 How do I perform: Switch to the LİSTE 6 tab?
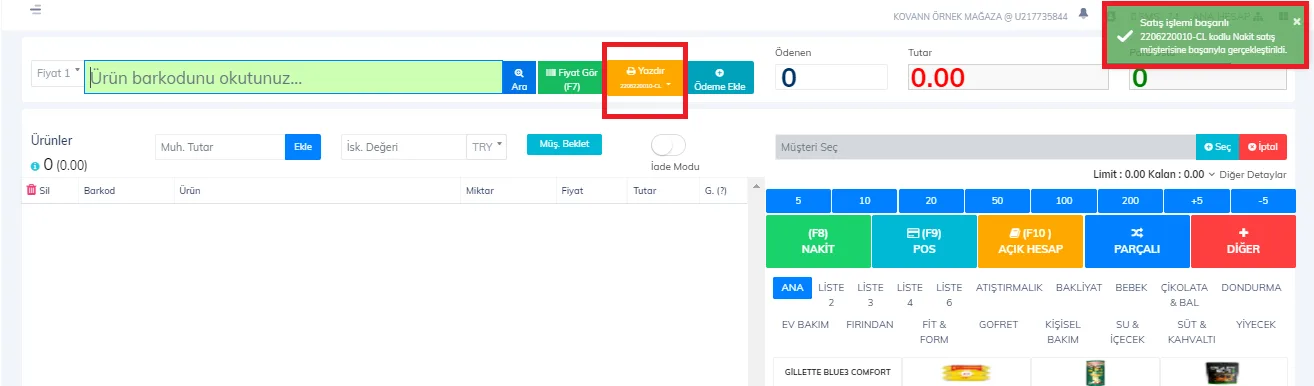pyautogui.click(x=948, y=294)
